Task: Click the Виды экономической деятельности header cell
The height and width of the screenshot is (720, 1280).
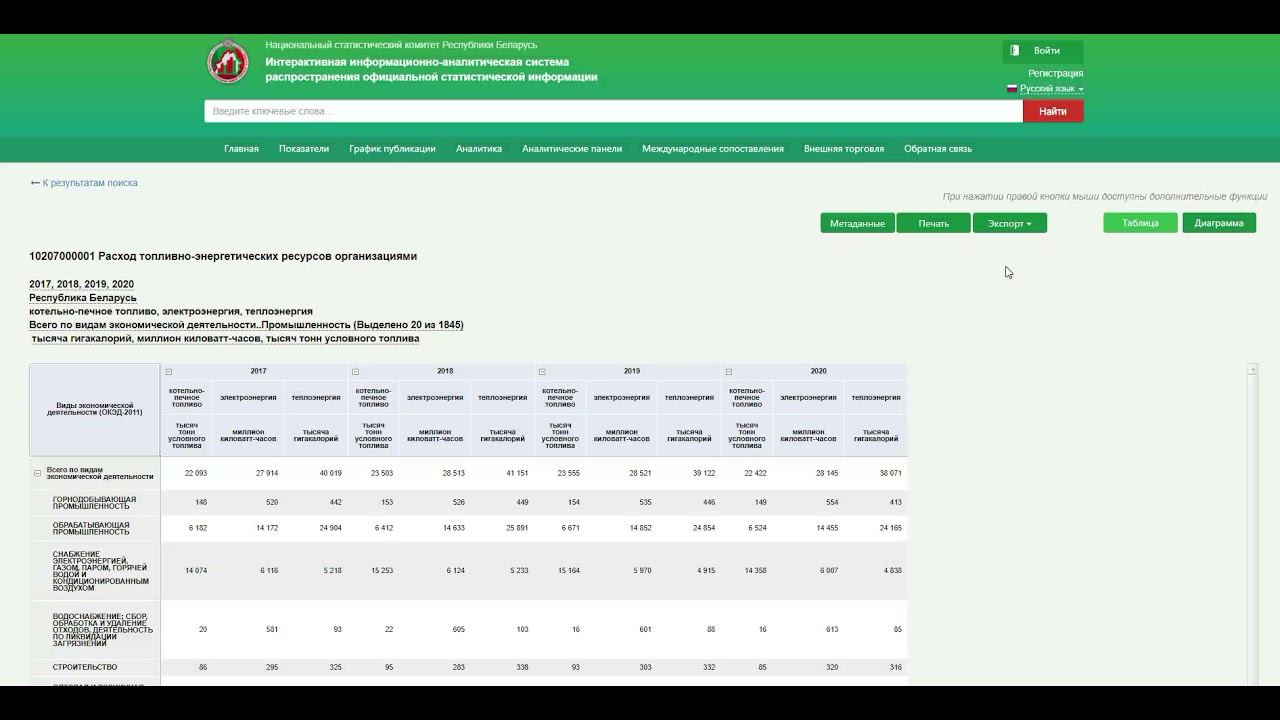Action: (95, 409)
